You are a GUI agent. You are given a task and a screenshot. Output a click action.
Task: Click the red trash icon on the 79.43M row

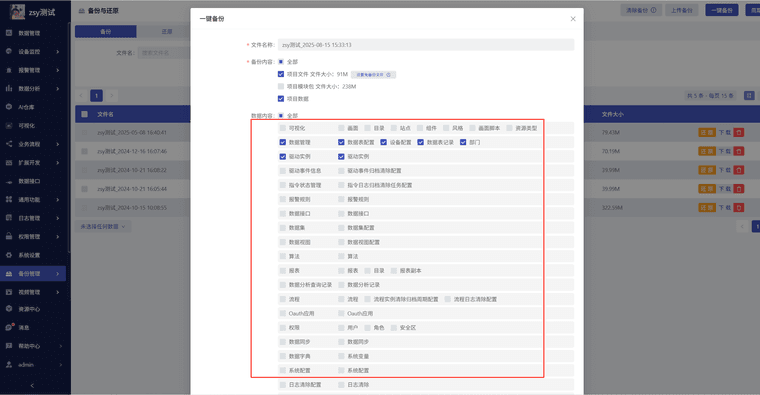(739, 132)
